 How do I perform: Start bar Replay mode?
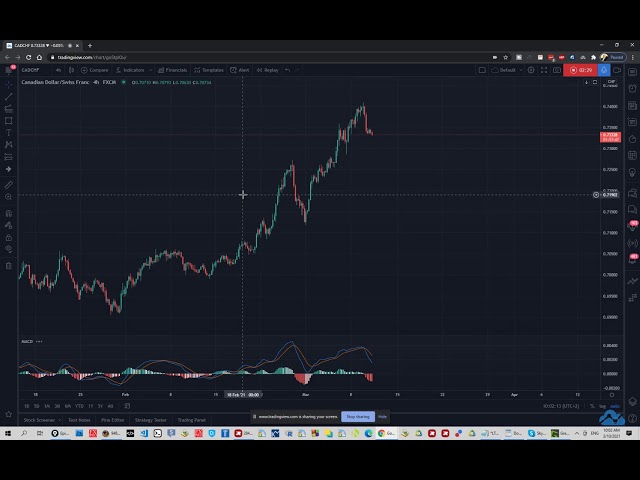point(267,70)
